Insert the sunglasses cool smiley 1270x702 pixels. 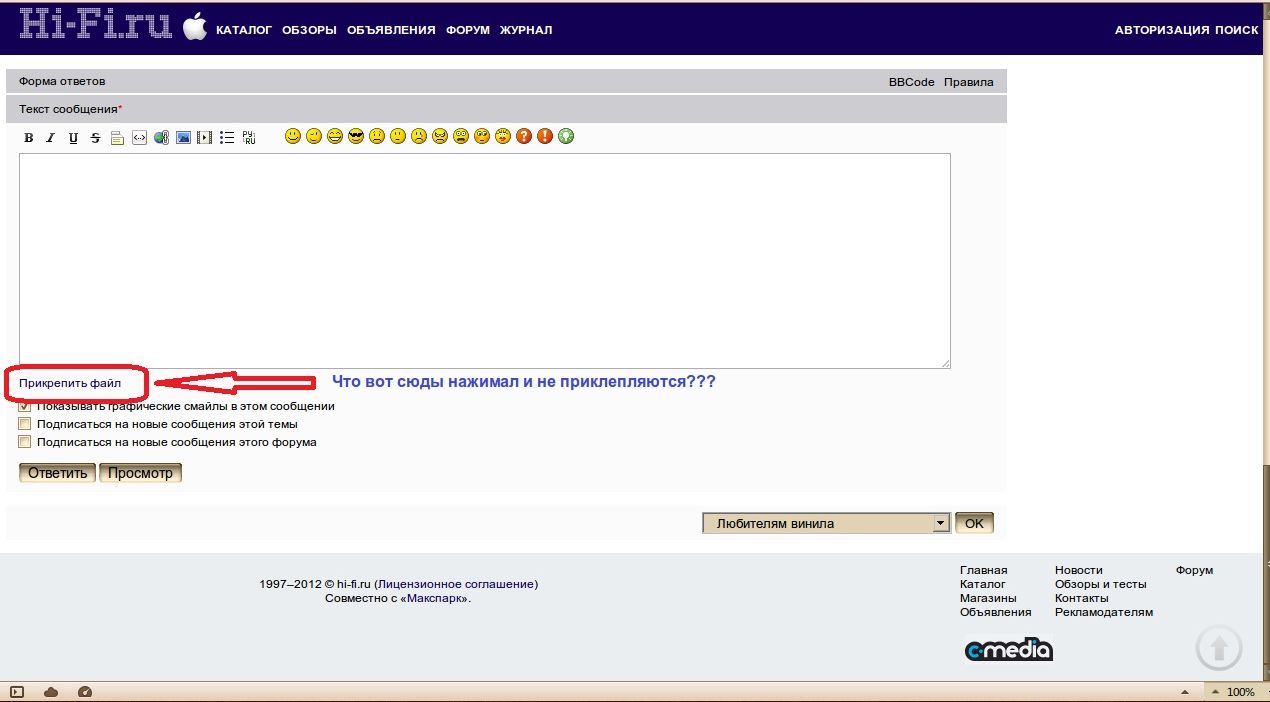click(355, 136)
